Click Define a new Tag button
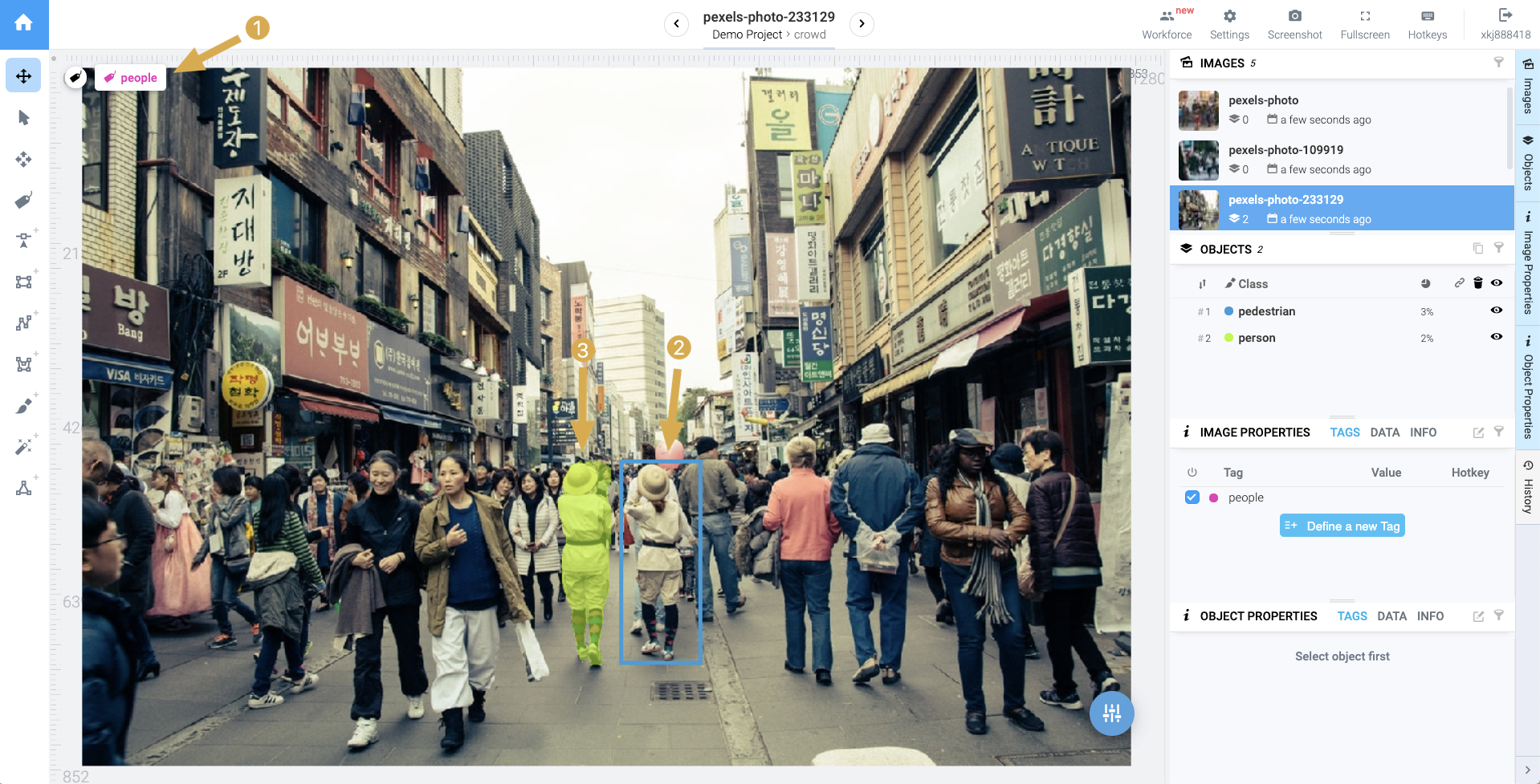The width and height of the screenshot is (1540, 784). point(1342,526)
